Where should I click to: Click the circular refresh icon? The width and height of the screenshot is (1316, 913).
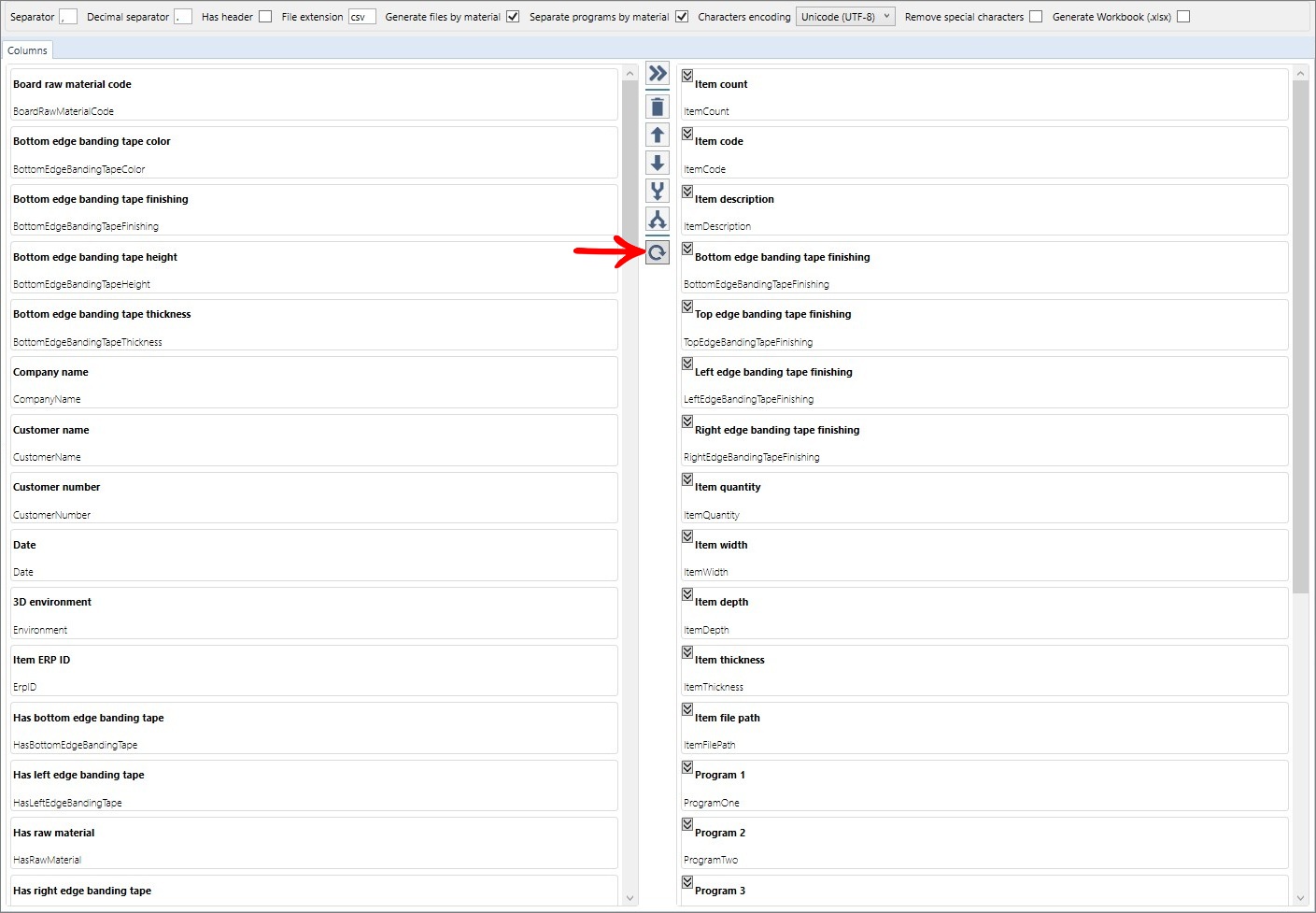658,252
